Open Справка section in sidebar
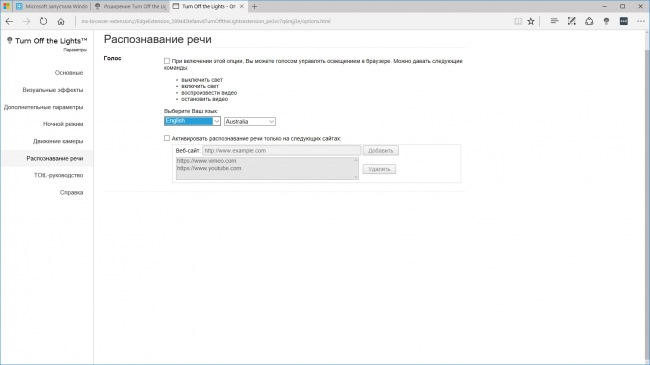 [x=71, y=192]
